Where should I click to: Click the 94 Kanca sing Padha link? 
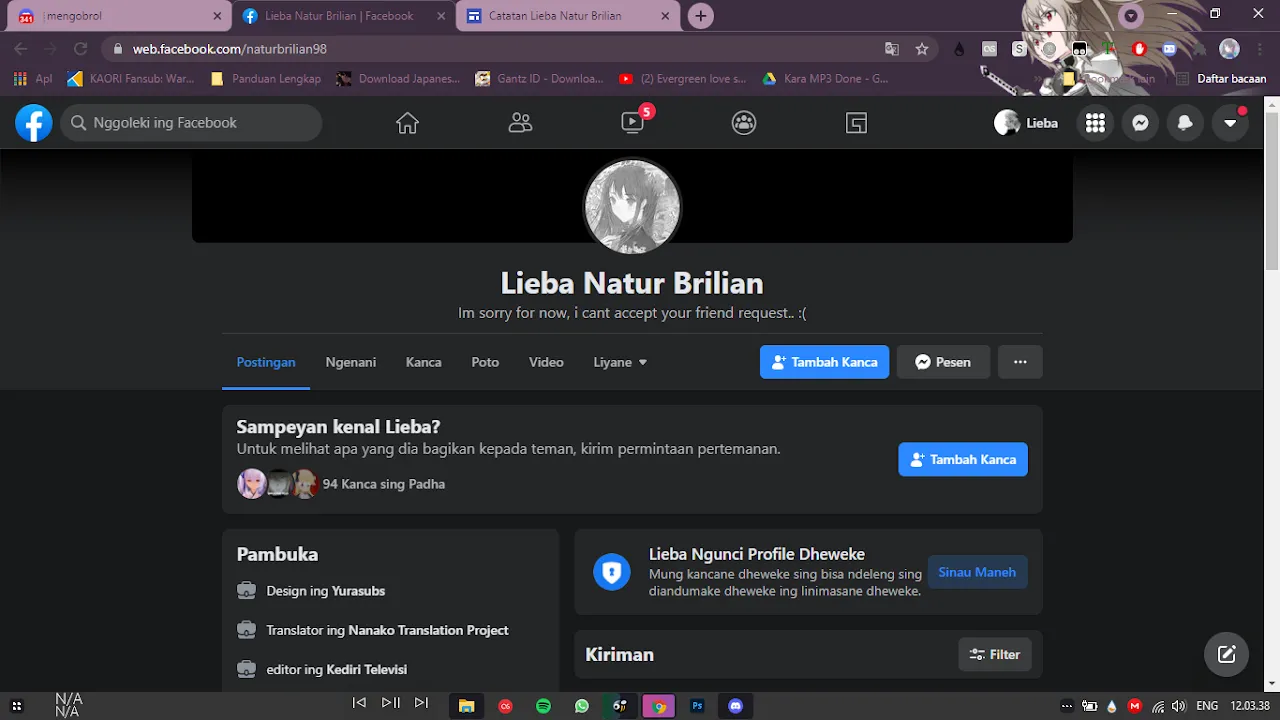384,484
